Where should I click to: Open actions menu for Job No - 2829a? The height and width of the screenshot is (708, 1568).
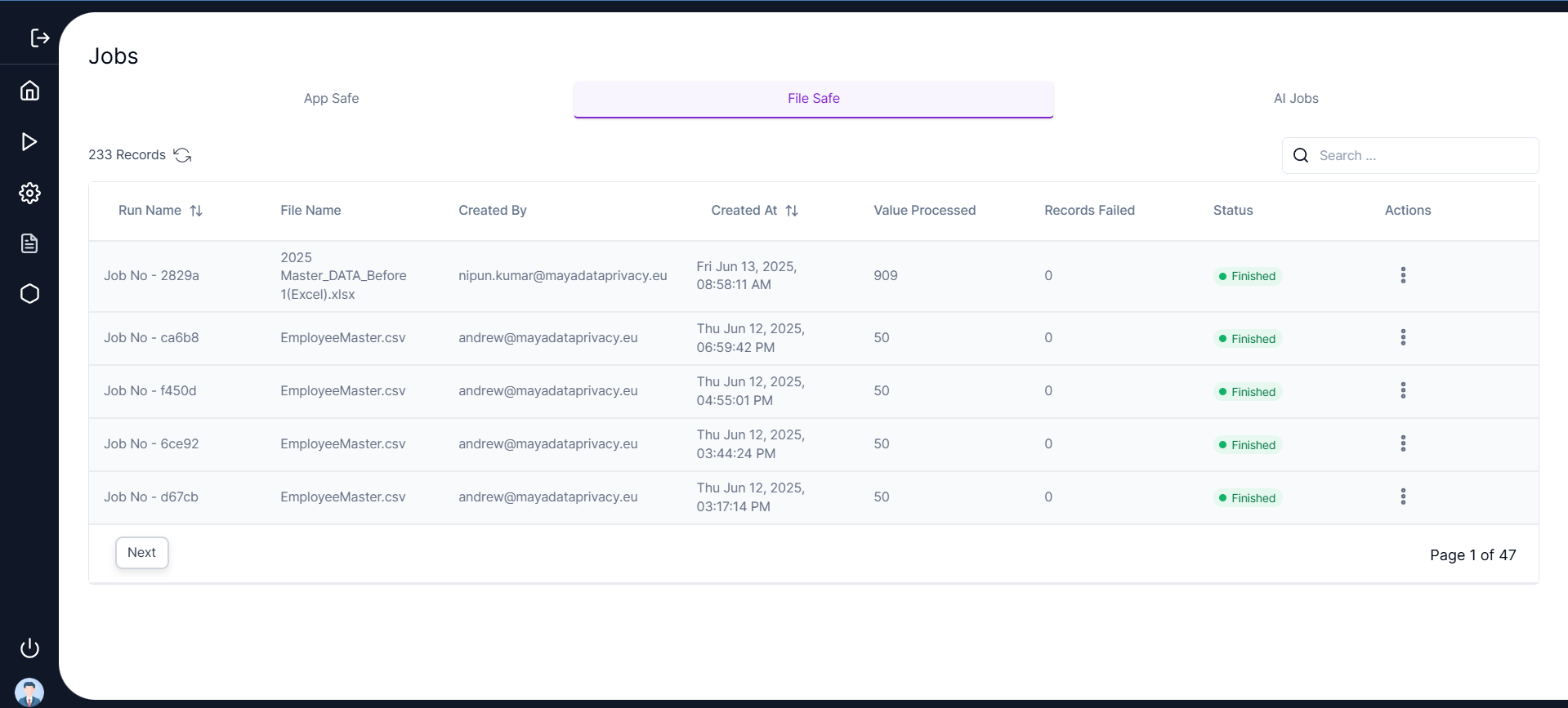click(1403, 275)
